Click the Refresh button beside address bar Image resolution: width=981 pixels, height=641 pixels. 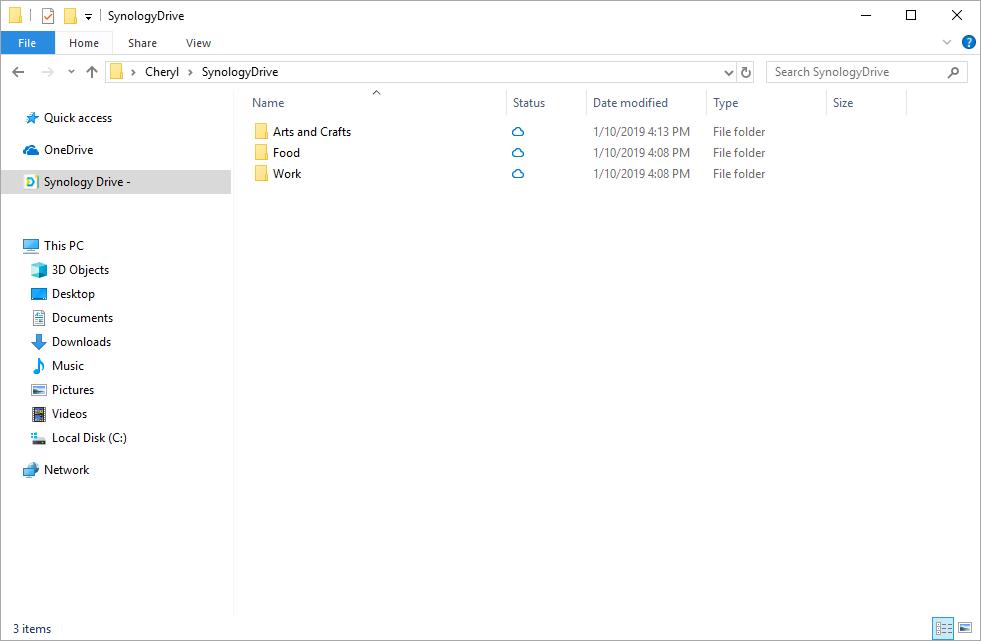[x=746, y=72]
